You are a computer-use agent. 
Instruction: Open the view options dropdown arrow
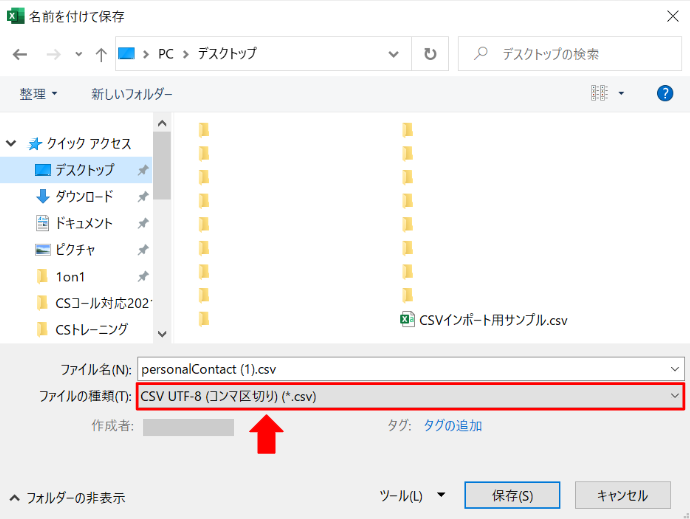(621, 93)
